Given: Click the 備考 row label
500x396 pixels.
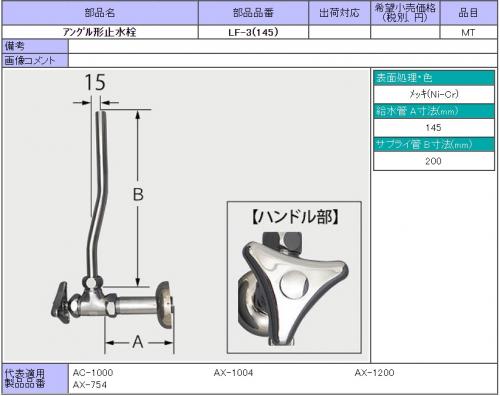Looking at the screenshot, I should [35, 46].
